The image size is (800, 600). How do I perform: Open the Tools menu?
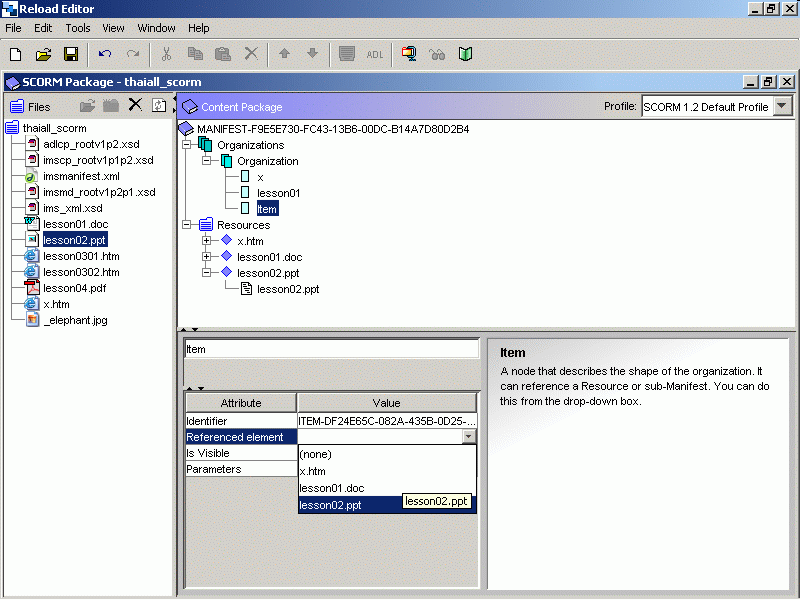(x=77, y=28)
